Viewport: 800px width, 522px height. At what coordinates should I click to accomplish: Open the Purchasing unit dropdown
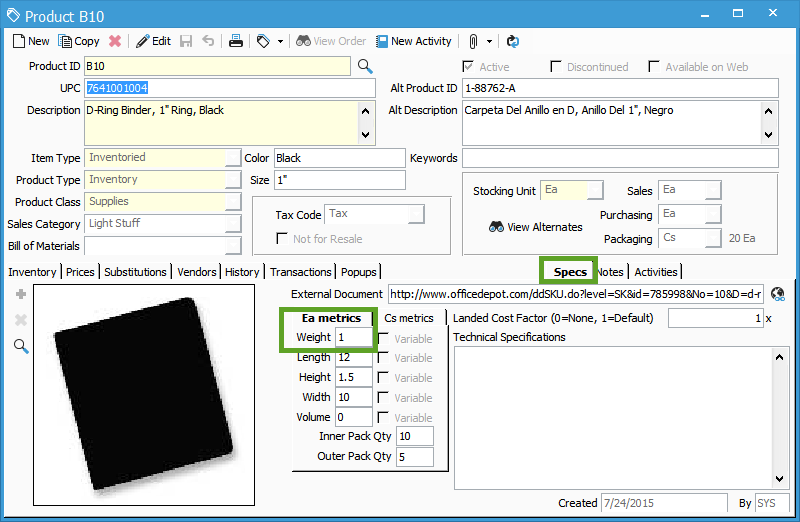(713, 214)
